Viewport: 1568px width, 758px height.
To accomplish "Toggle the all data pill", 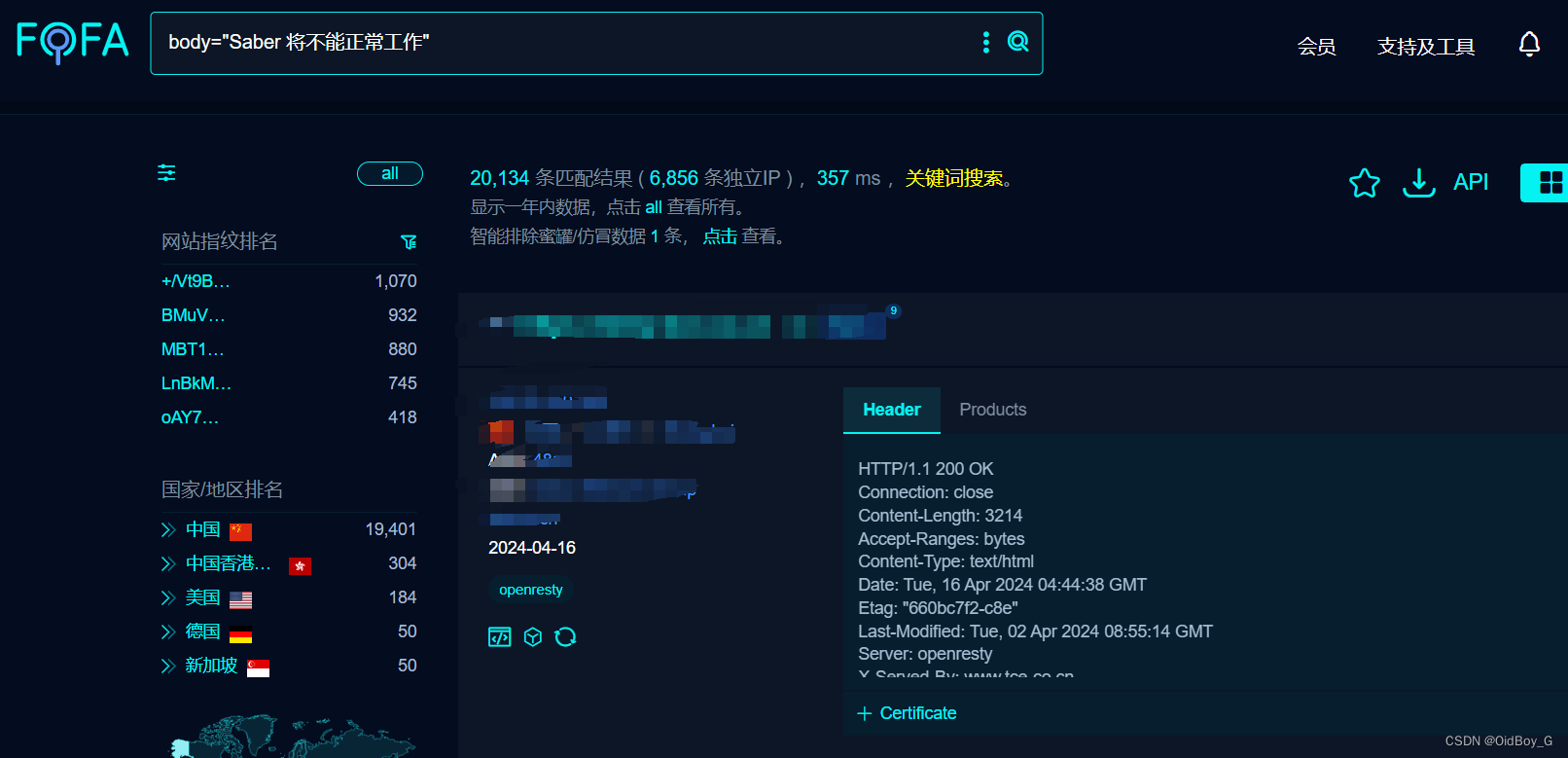I will pos(390,173).
